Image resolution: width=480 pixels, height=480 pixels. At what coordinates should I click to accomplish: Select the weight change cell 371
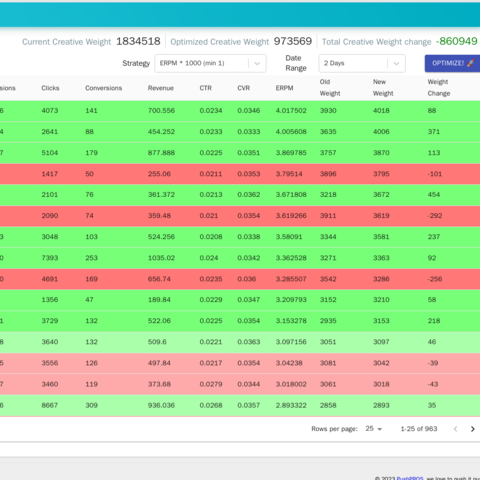coord(434,132)
